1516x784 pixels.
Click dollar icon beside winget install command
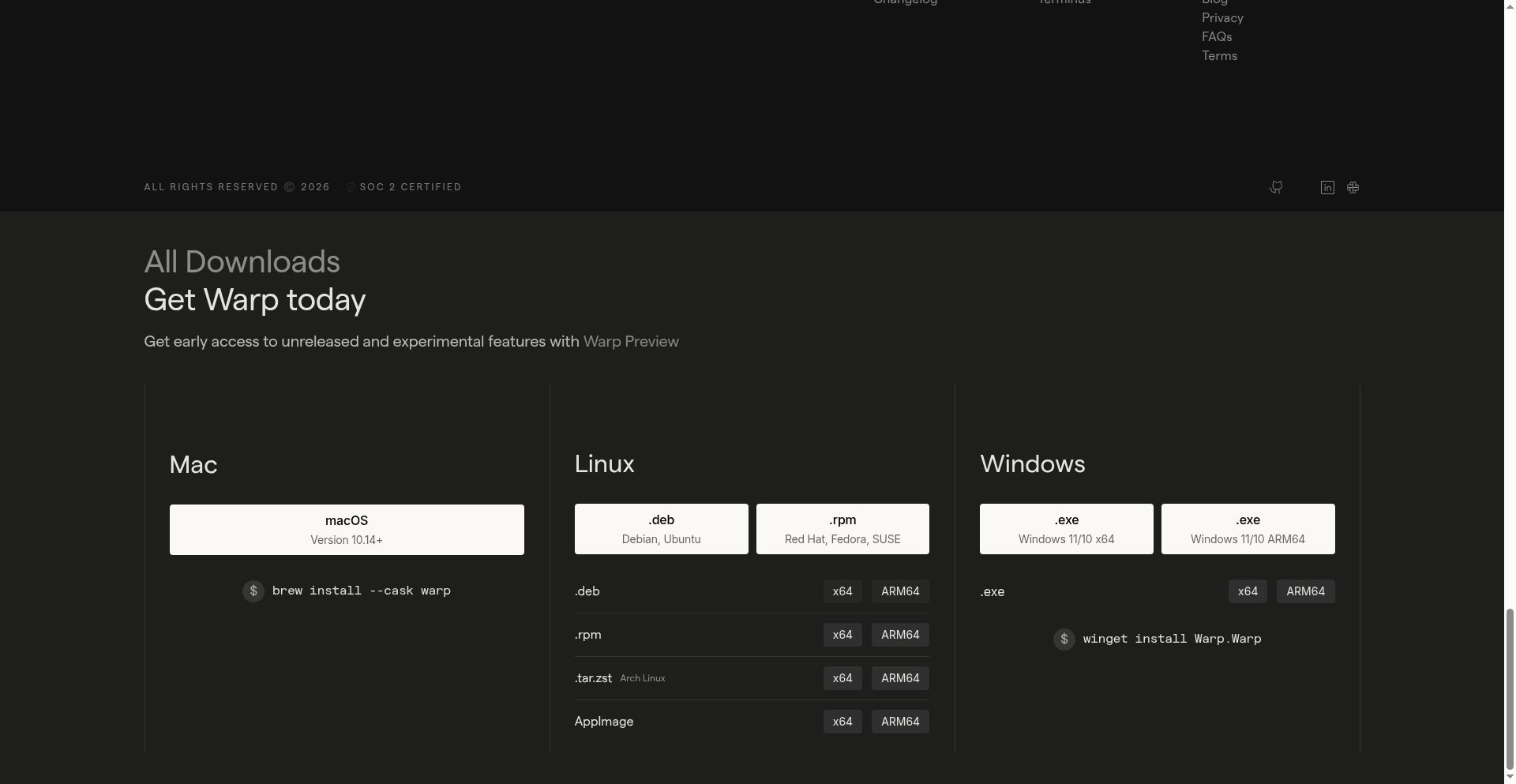click(x=1064, y=640)
